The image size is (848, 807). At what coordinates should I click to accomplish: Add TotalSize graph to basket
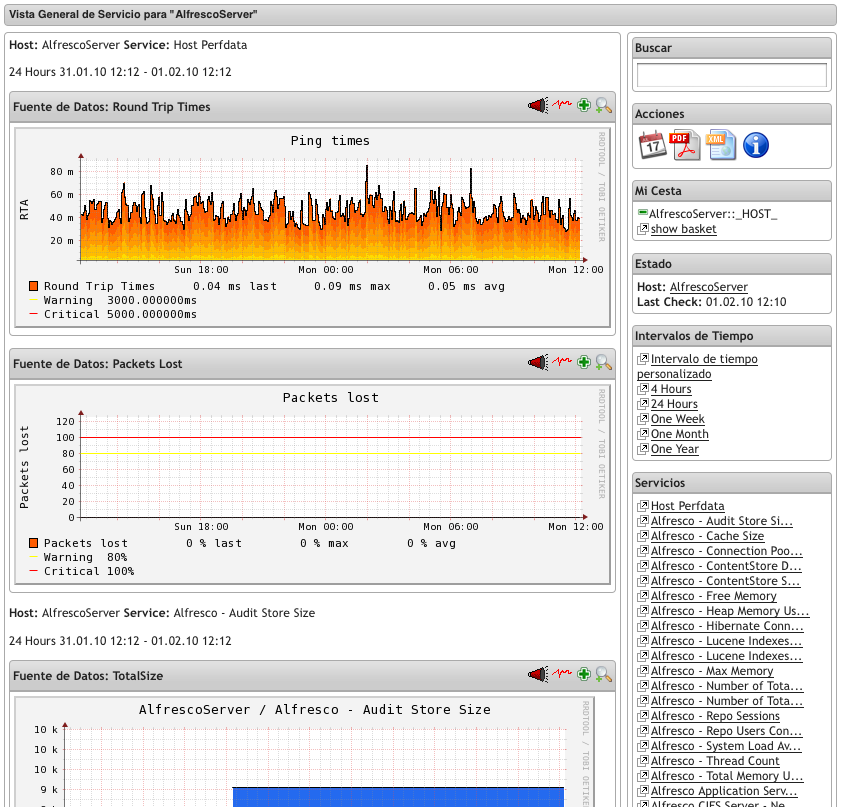click(584, 674)
